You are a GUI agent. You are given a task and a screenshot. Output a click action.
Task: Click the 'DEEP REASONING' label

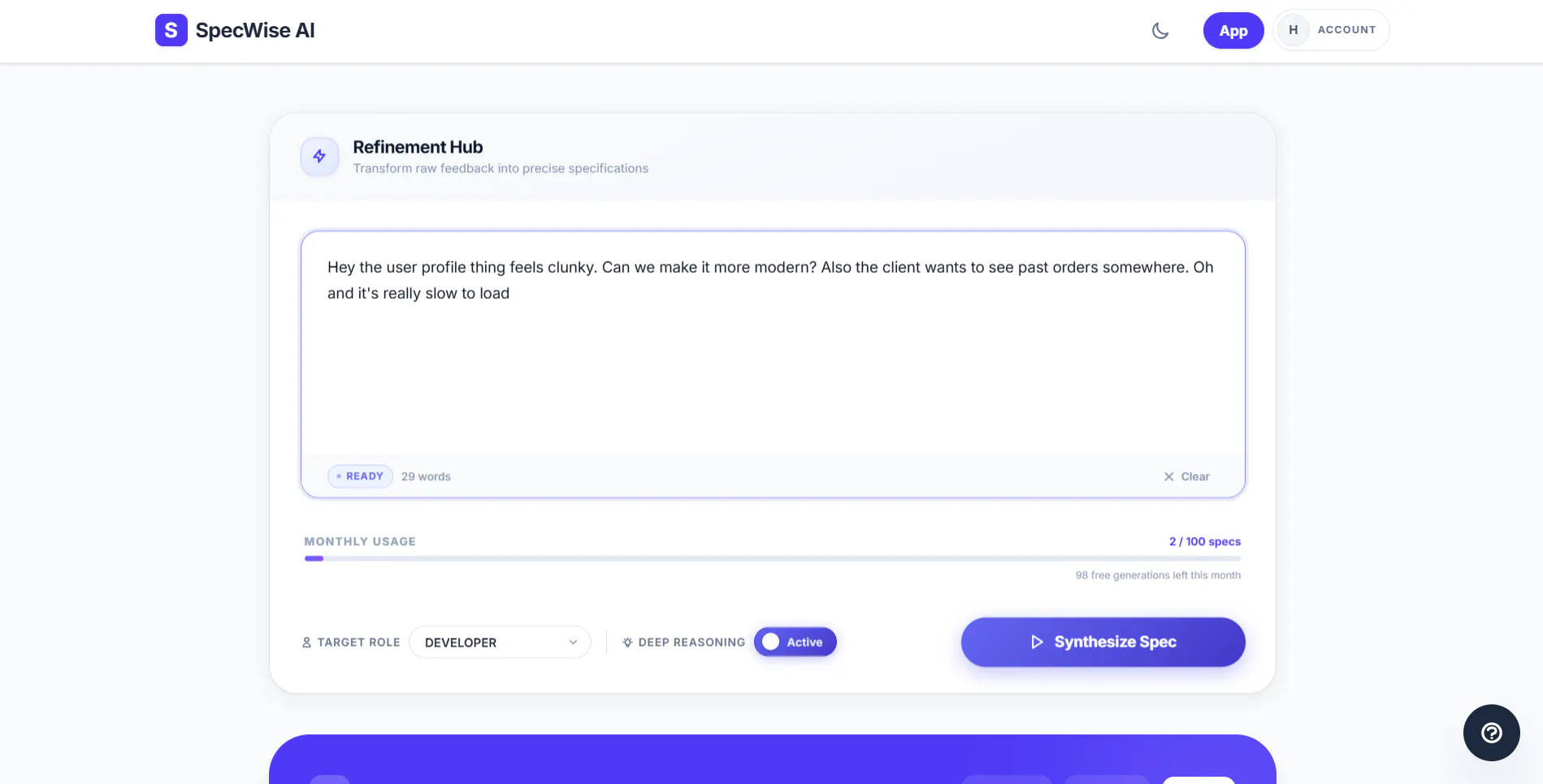pyautogui.click(x=691, y=643)
